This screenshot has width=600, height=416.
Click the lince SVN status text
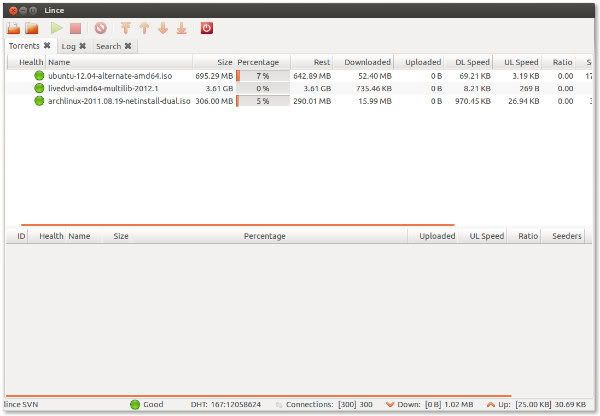[x=21, y=405]
